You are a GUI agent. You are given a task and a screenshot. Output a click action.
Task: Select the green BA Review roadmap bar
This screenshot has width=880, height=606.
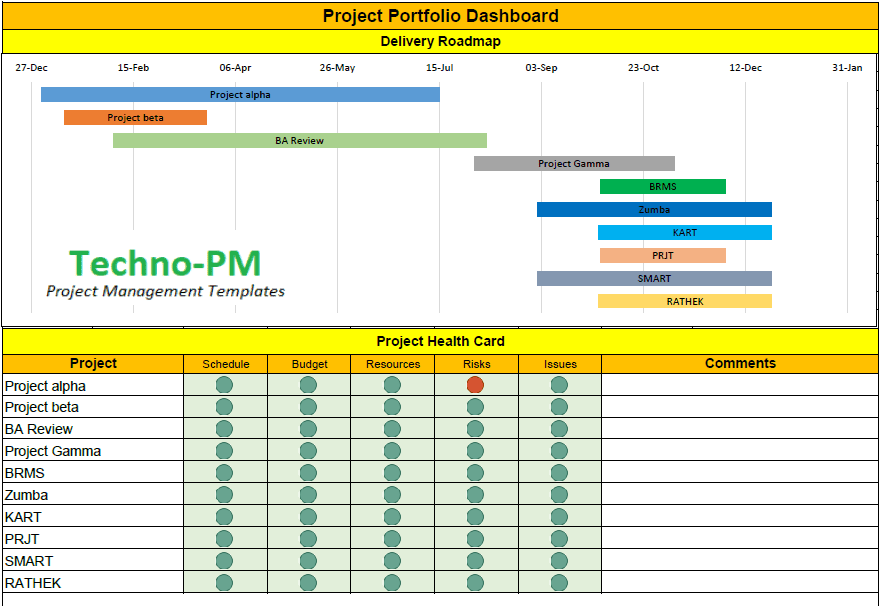point(299,141)
